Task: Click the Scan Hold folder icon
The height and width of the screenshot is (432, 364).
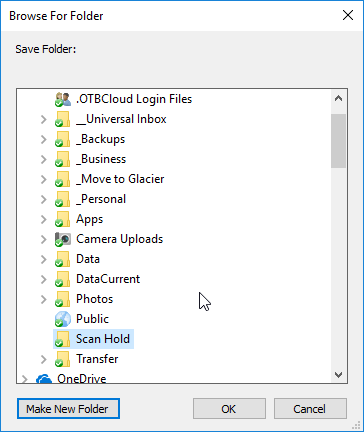Action: pos(63,339)
